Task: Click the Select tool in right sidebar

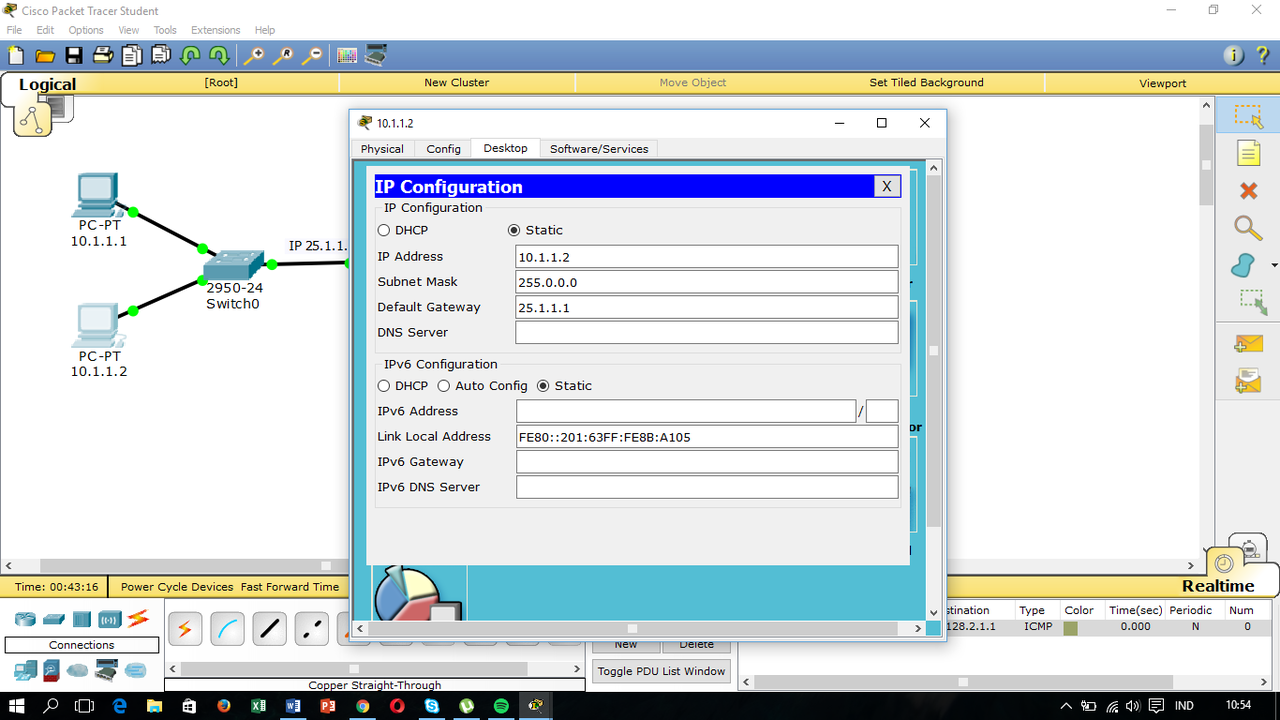Action: pos(1248,116)
